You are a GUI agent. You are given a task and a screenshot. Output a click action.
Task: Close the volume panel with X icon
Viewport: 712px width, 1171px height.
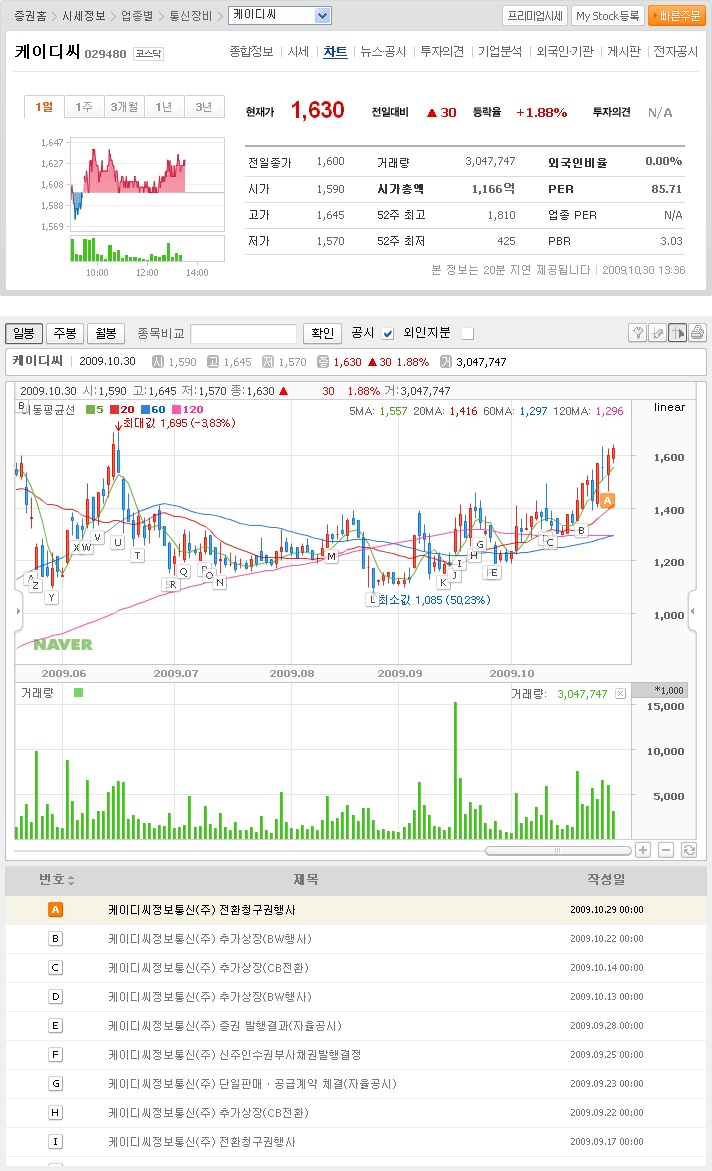click(620, 694)
